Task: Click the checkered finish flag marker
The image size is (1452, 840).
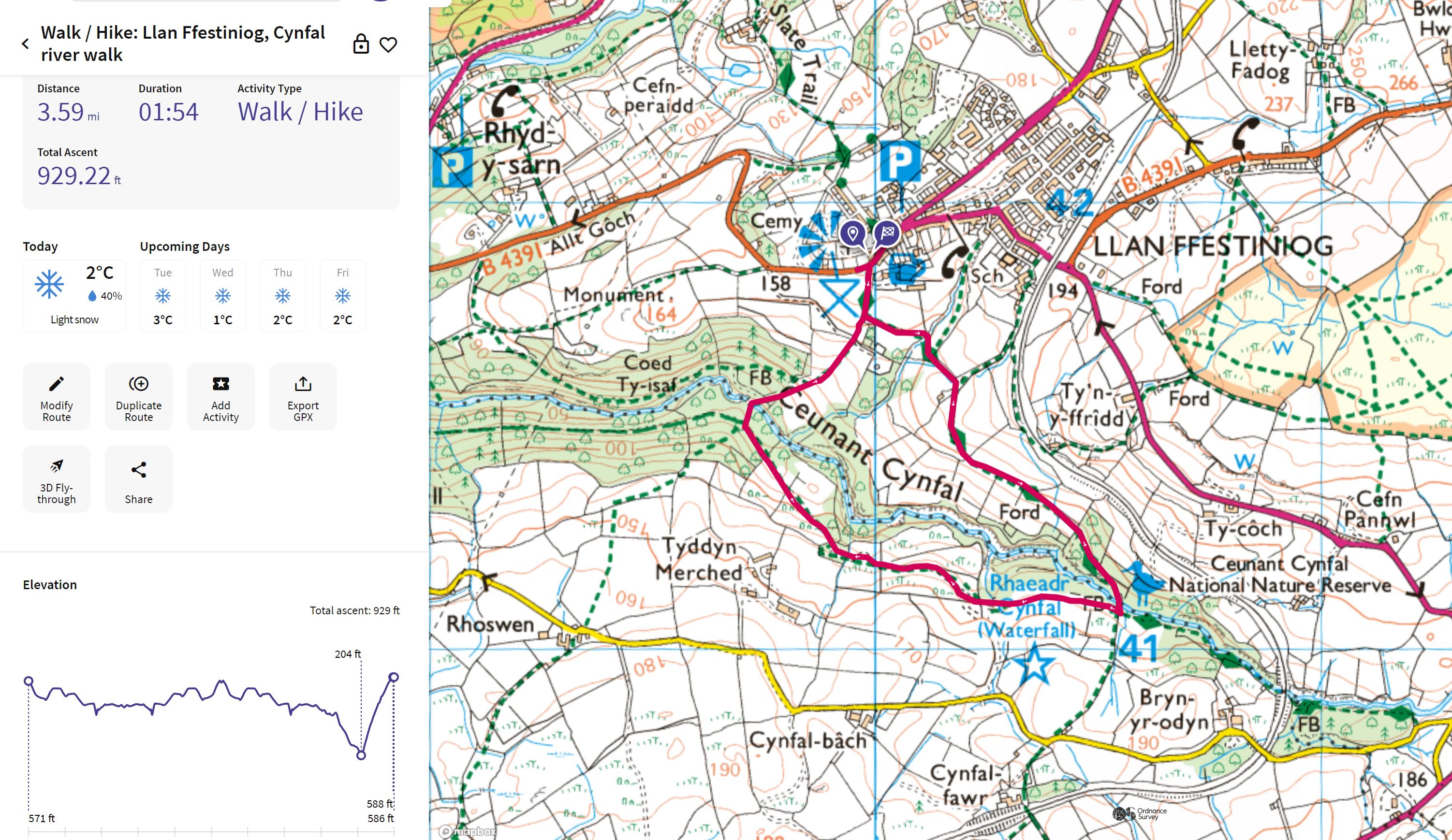Action: [x=887, y=233]
